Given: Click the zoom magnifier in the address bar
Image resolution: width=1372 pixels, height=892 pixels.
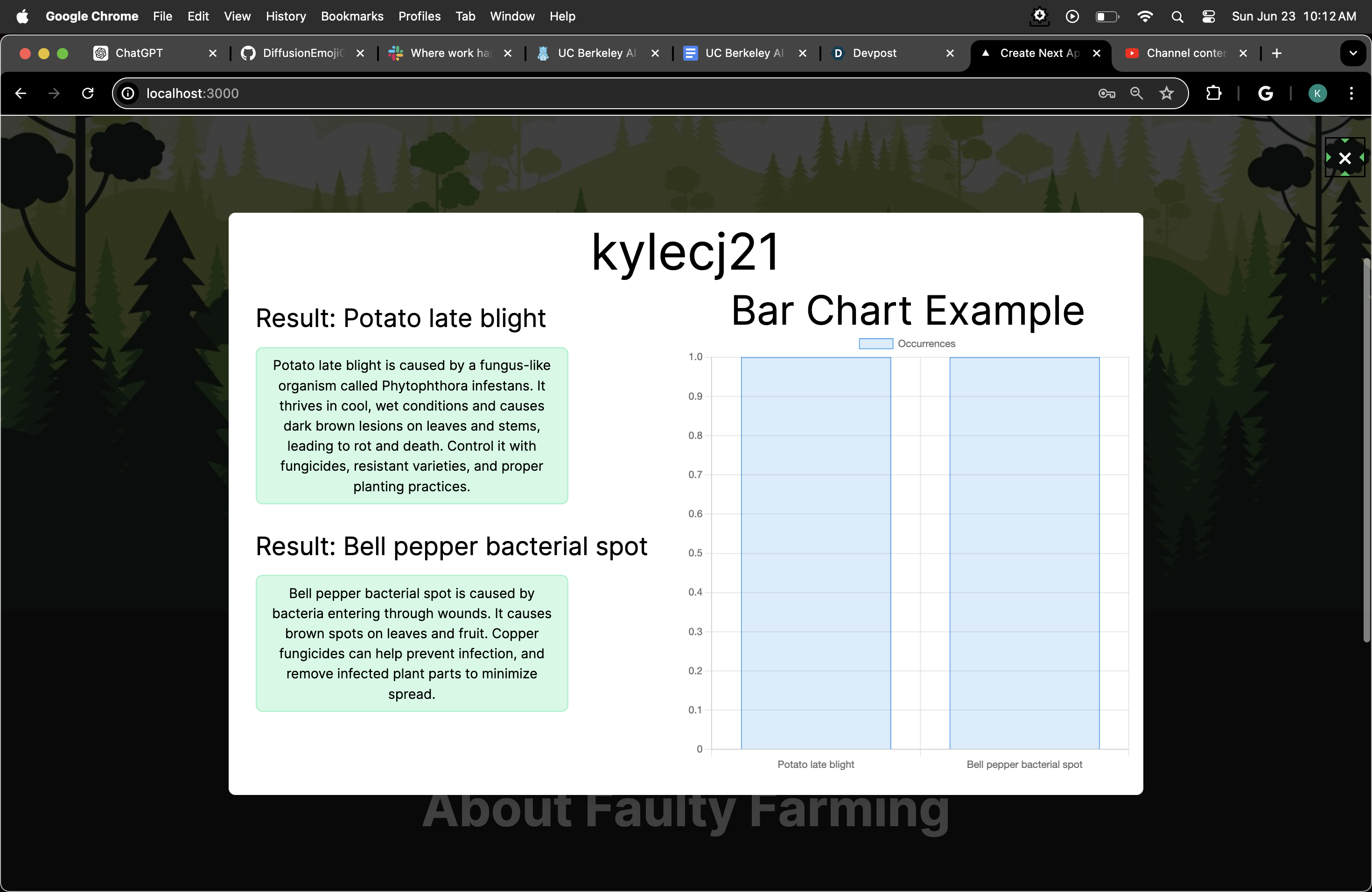Looking at the screenshot, I should click(1136, 93).
